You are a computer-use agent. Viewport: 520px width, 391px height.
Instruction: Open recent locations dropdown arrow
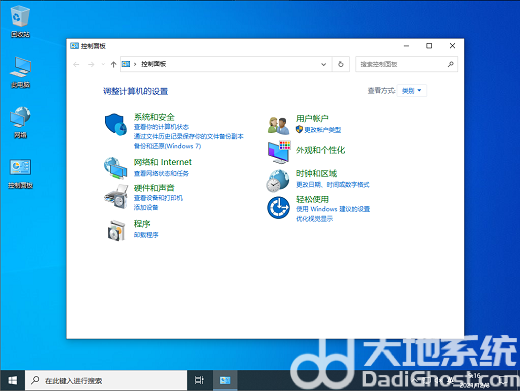coord(103,64)
